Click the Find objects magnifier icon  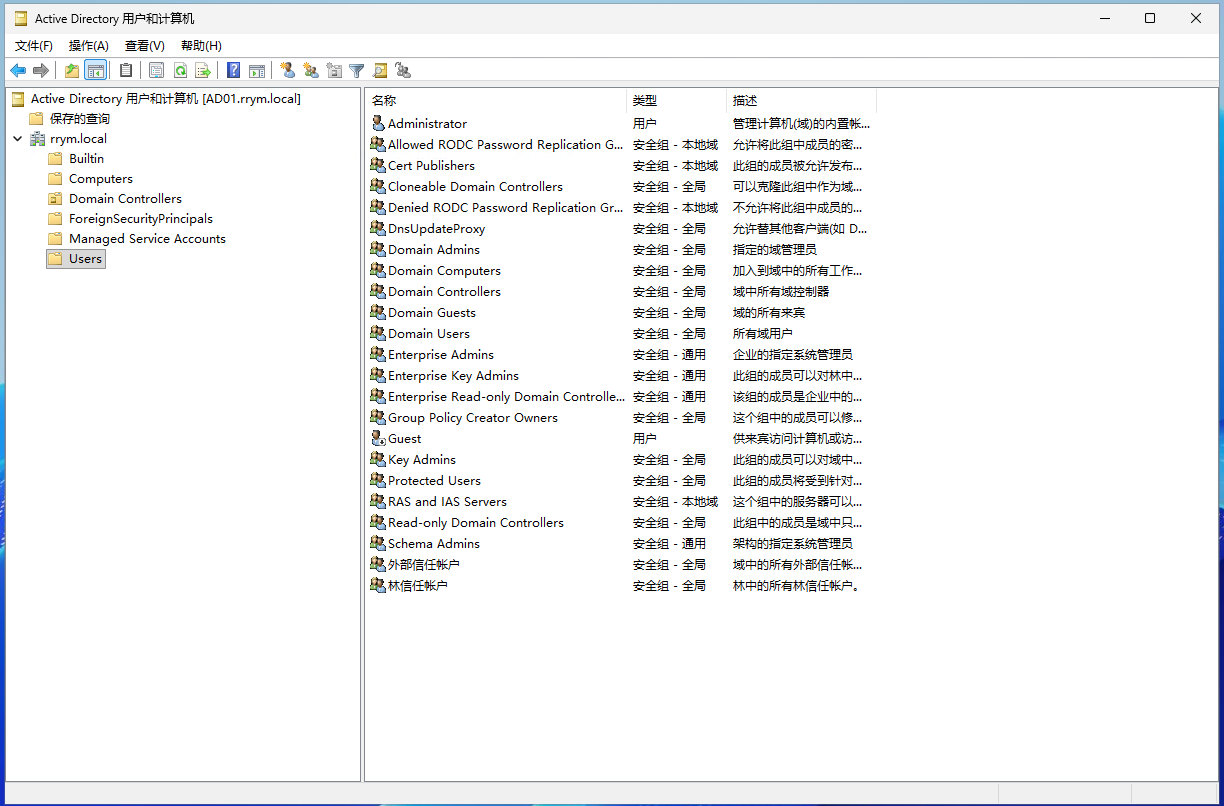pos(380,70)
